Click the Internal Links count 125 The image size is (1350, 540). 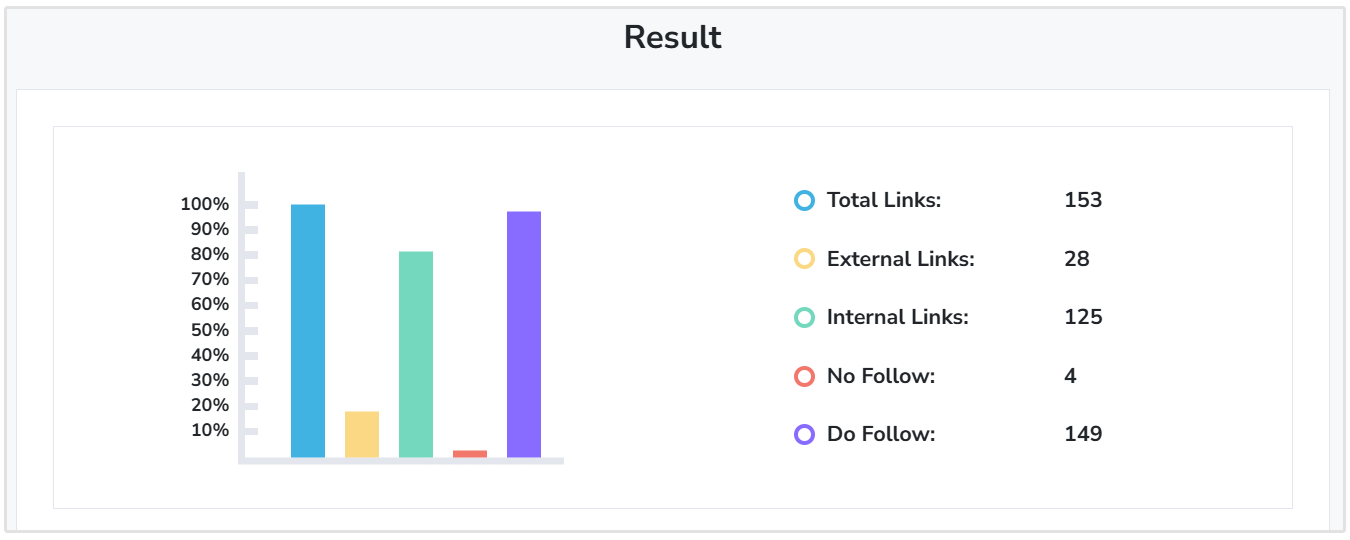click(1083, 318)
